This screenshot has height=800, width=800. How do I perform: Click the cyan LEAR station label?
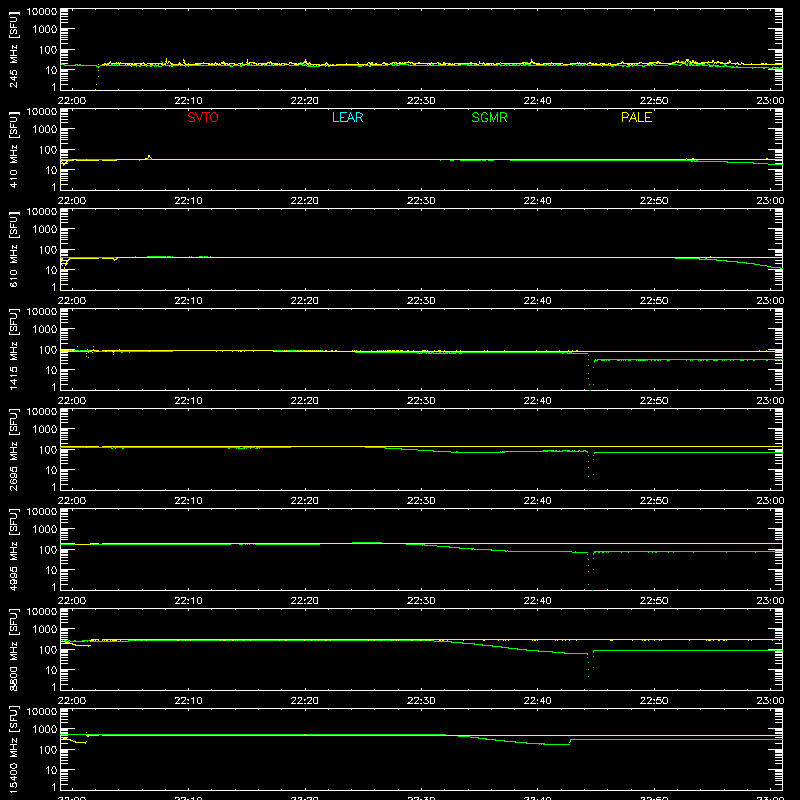(347, 117)
